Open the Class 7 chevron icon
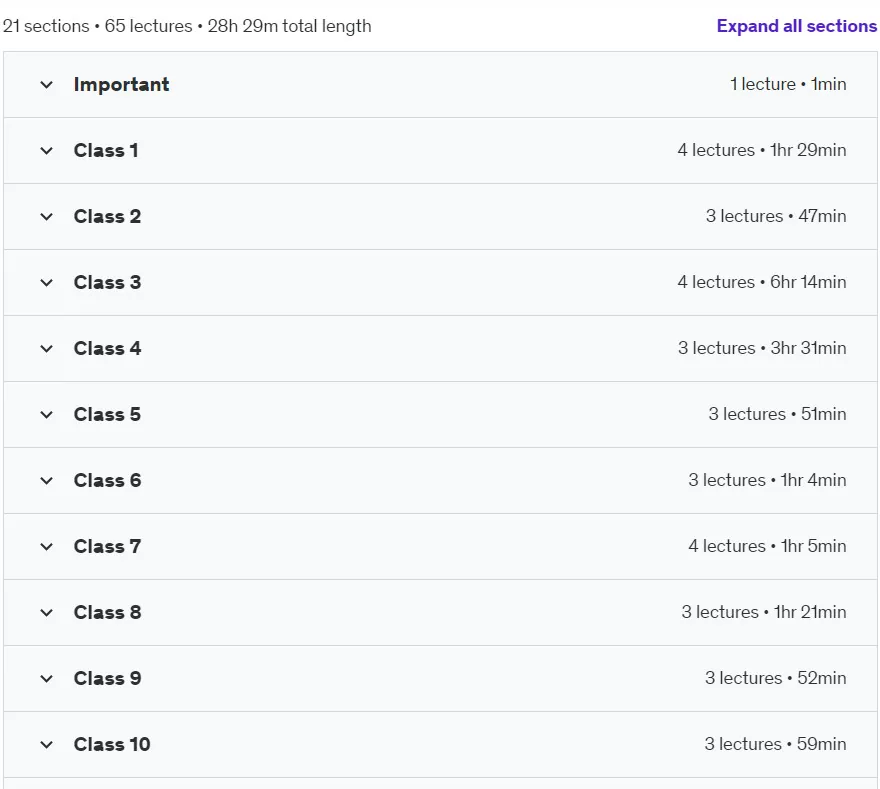Screen dimensions: 880x789 47,547
